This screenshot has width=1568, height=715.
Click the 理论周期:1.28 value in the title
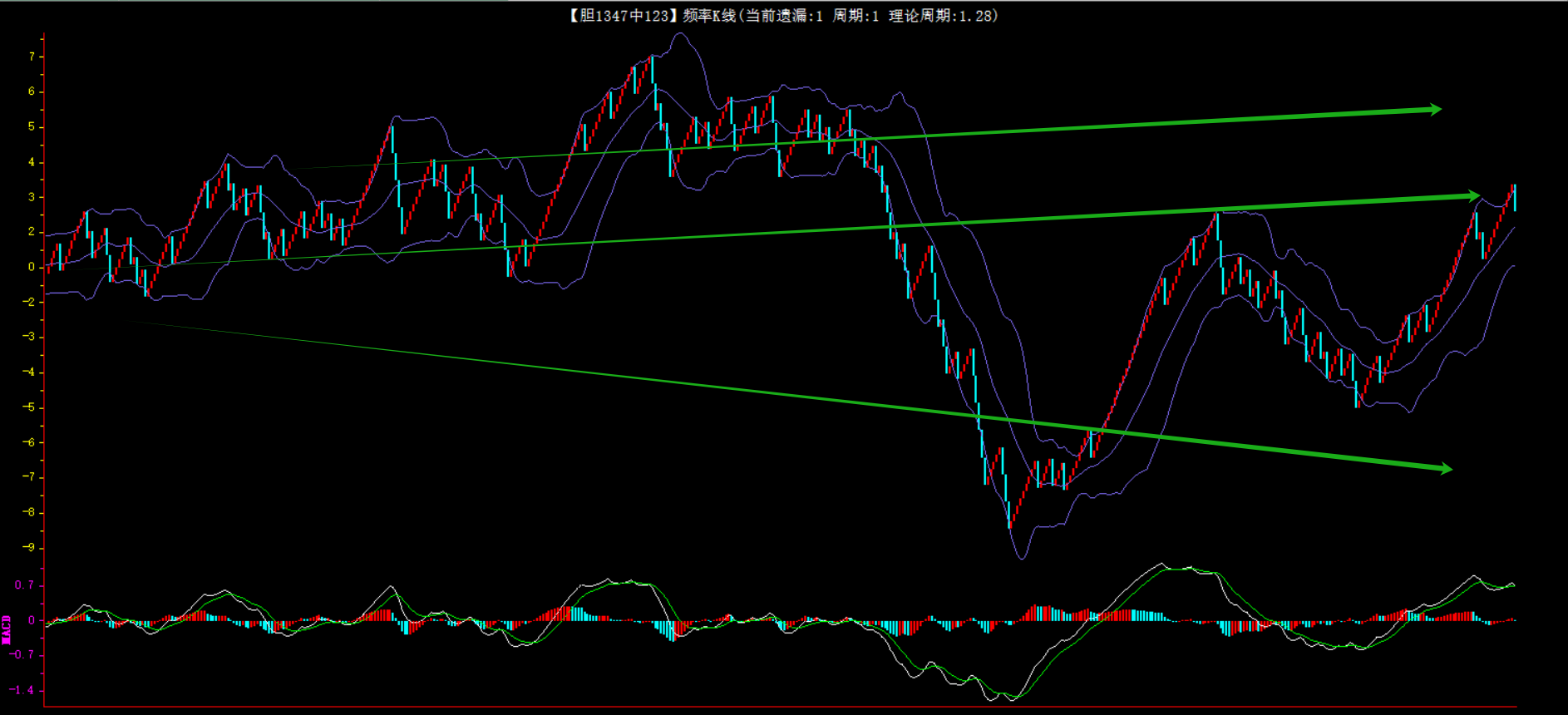click(x=942, y=16)
